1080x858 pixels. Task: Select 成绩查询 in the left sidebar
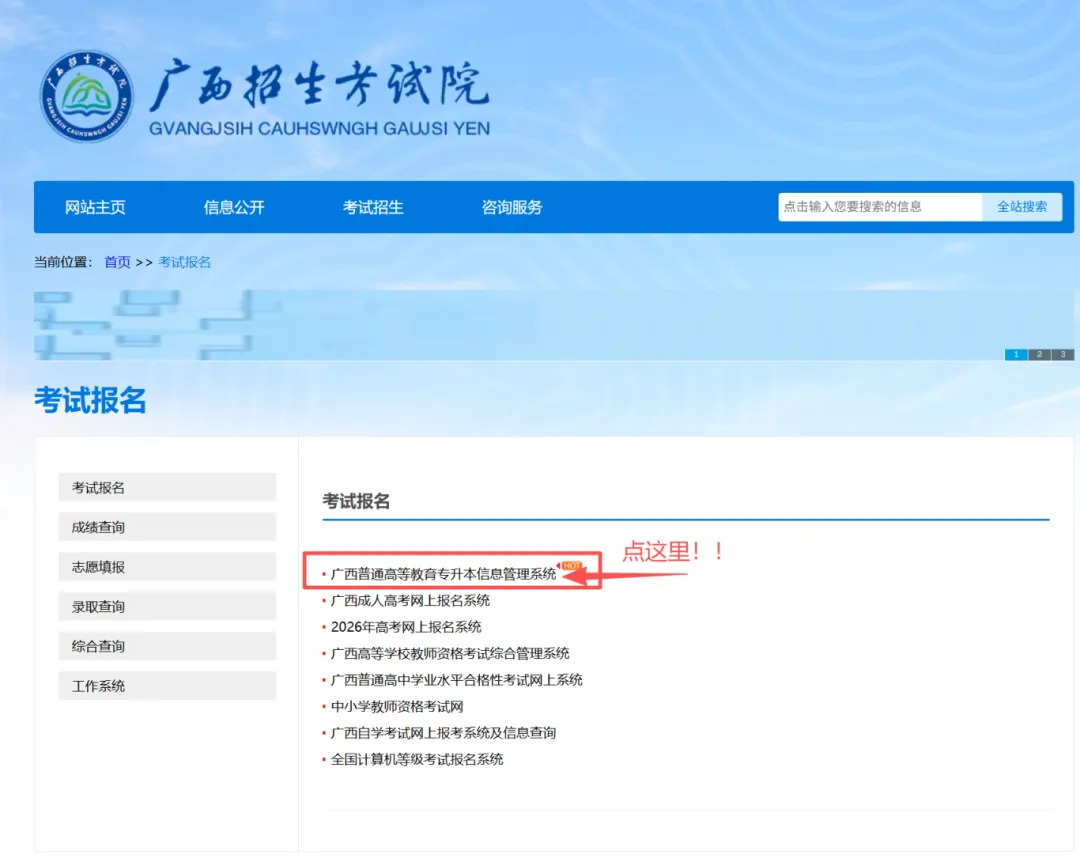167,527
